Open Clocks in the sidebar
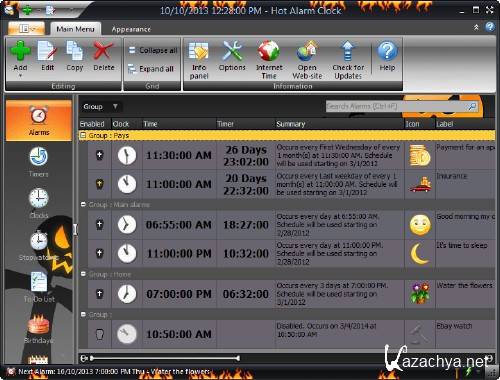 click(39, 203)
